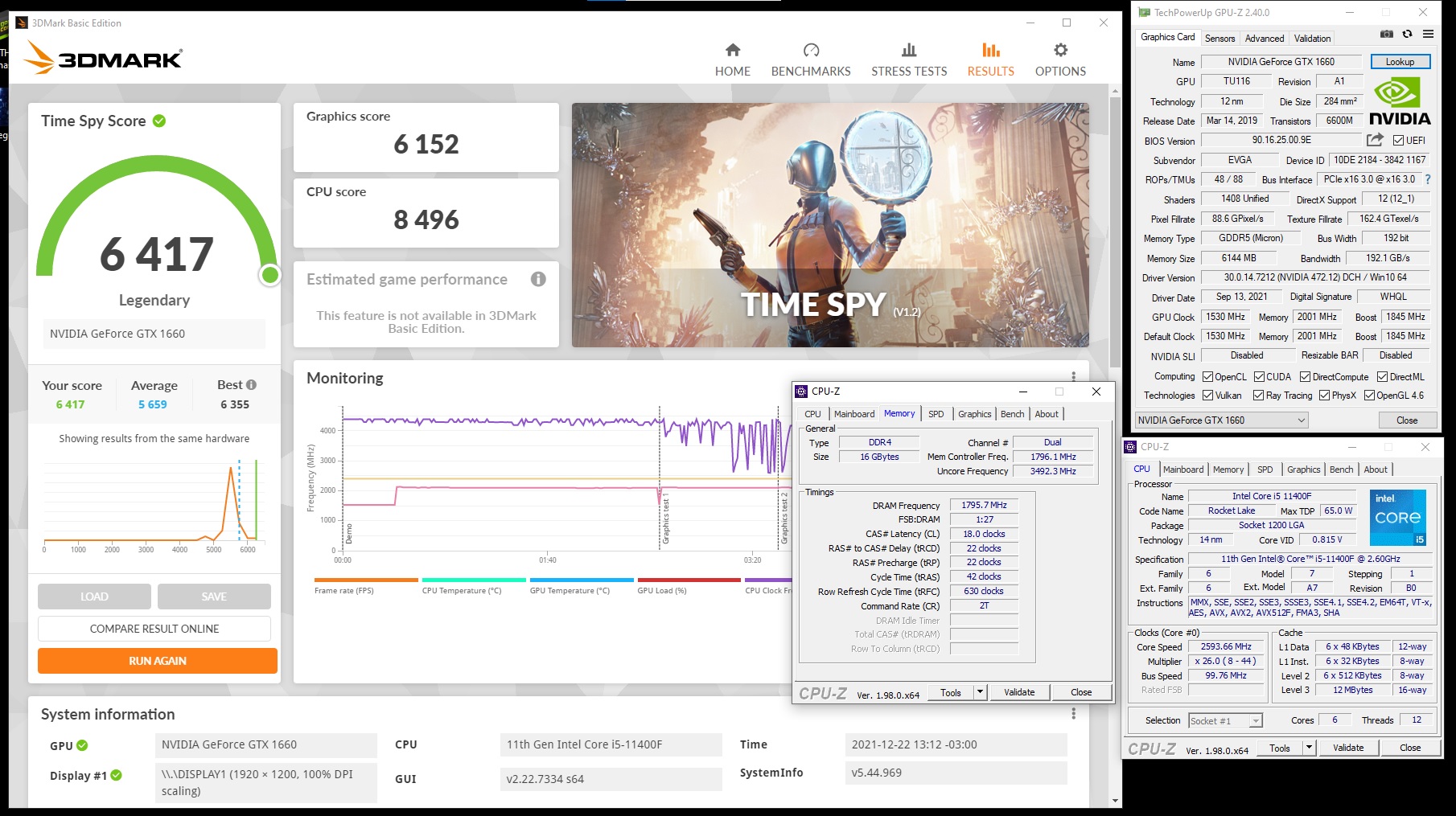Click the 3DMark vertical scrollbar

(1115, 233)
